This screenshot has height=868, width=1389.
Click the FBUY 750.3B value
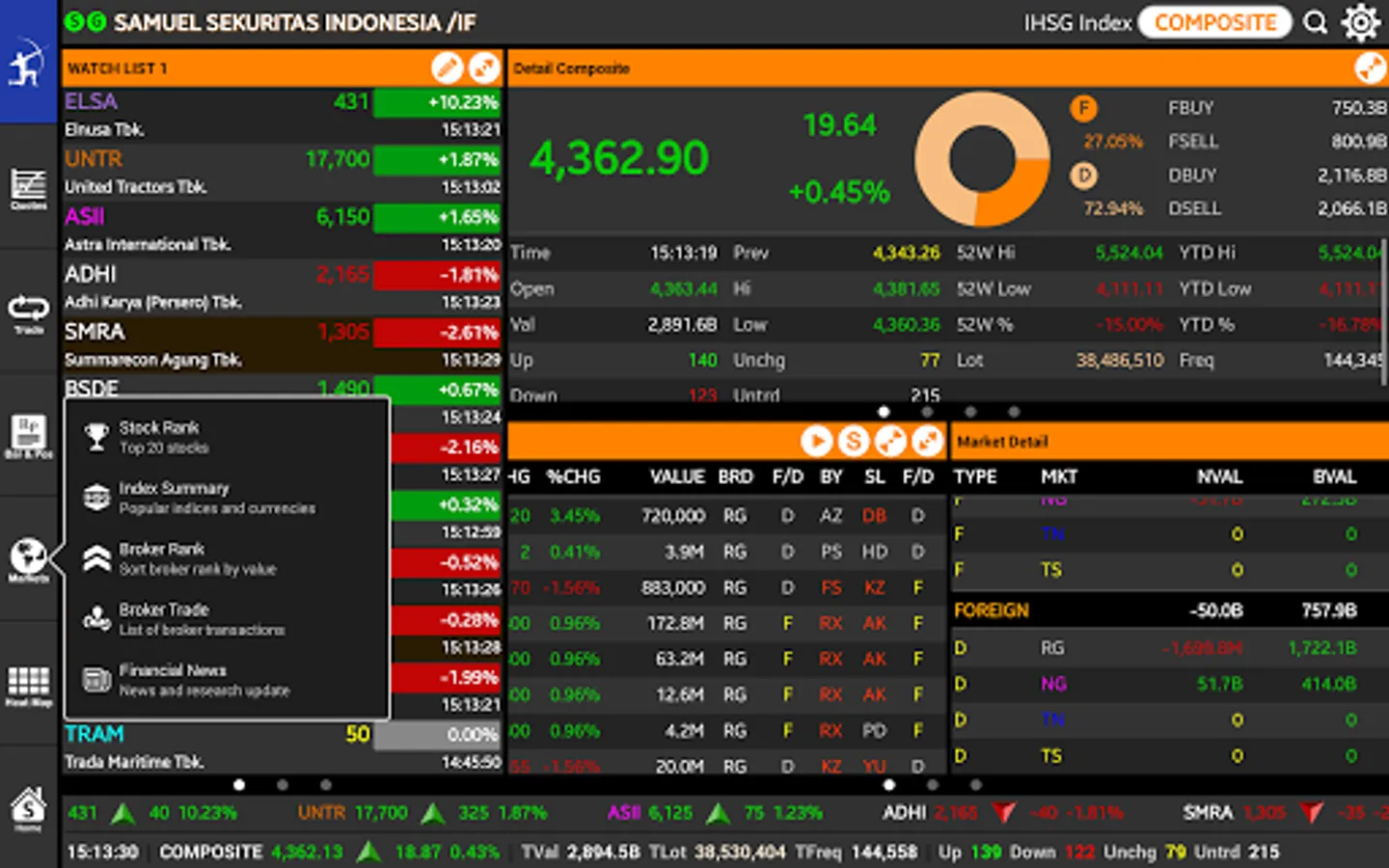[x=1358, y=108]
